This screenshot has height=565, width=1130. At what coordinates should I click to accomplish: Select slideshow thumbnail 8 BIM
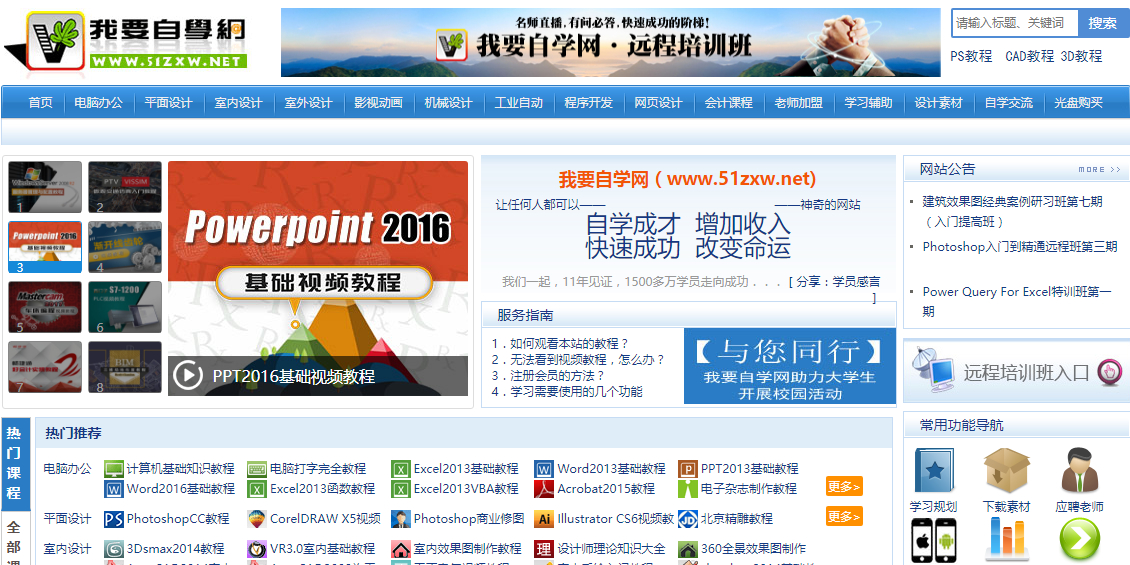pos(125,368)
